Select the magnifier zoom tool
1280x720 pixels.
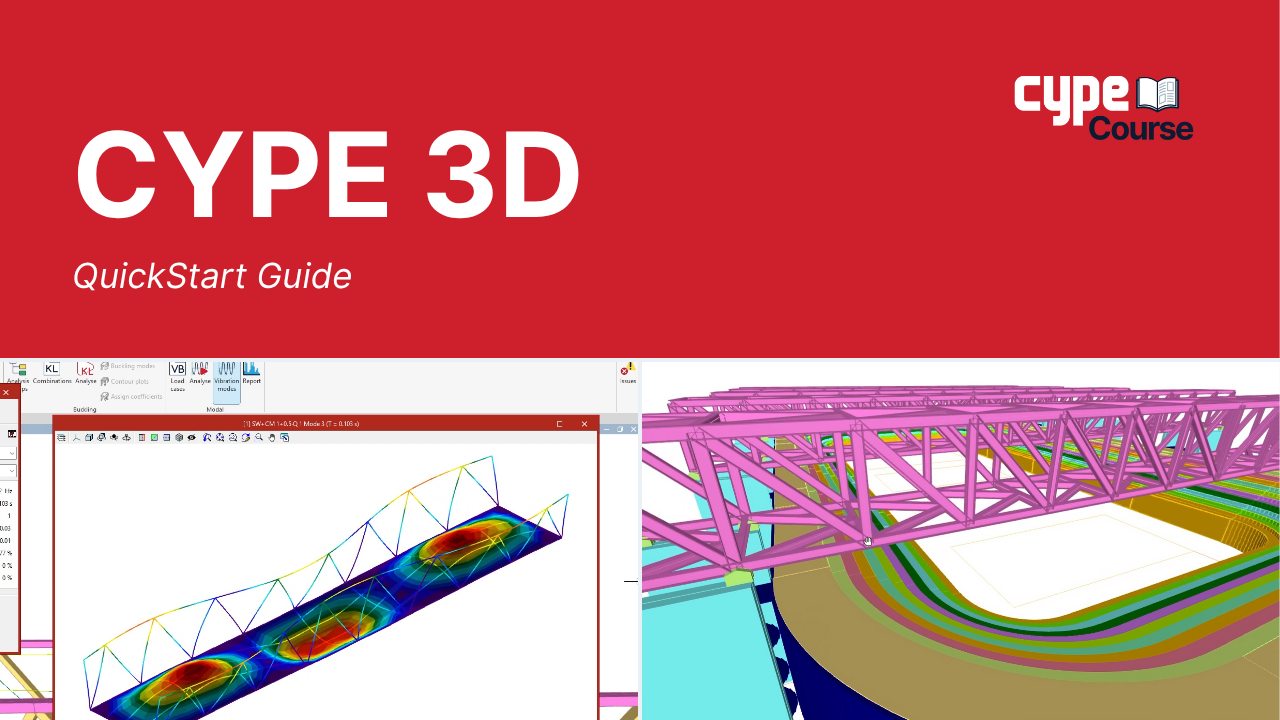(x=258, y=438)
